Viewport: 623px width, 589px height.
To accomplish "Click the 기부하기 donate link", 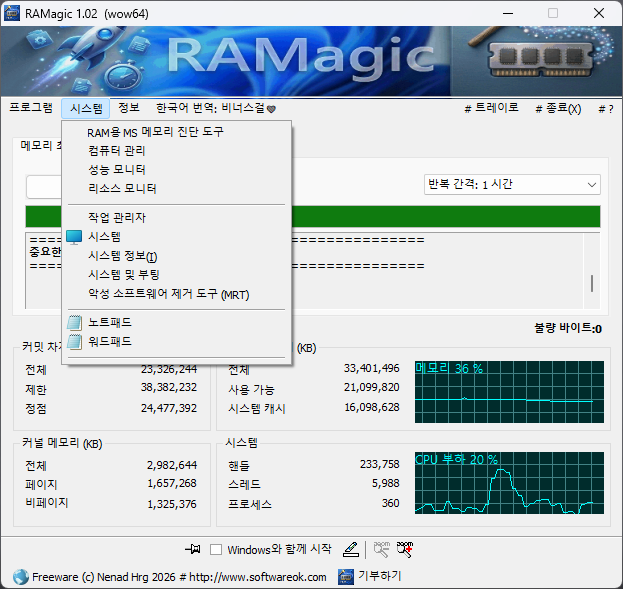I will click(380, 576).
